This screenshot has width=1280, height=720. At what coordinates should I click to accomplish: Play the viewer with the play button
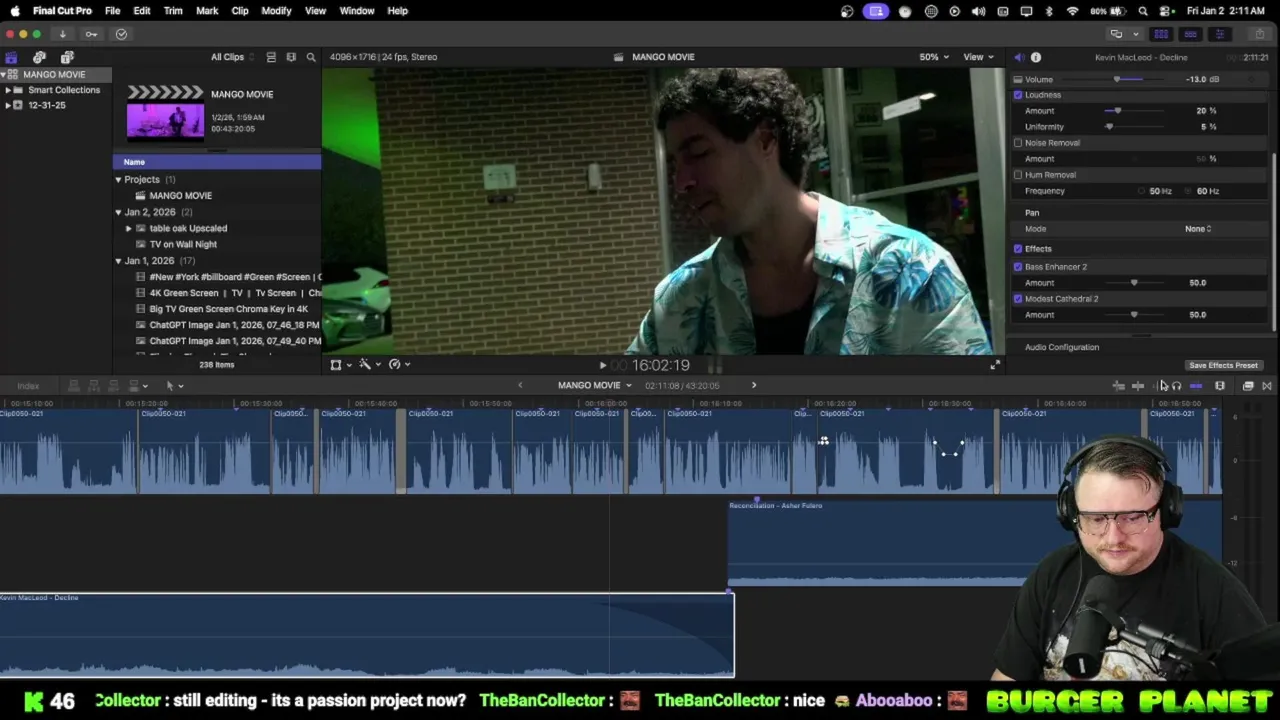(x=602, y=366)
